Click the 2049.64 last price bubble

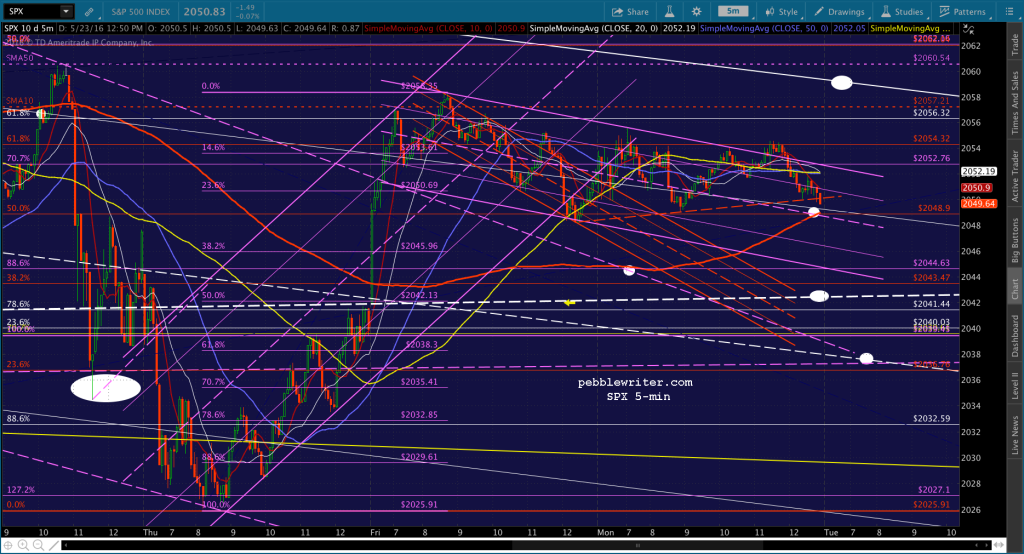pos(979,204)
